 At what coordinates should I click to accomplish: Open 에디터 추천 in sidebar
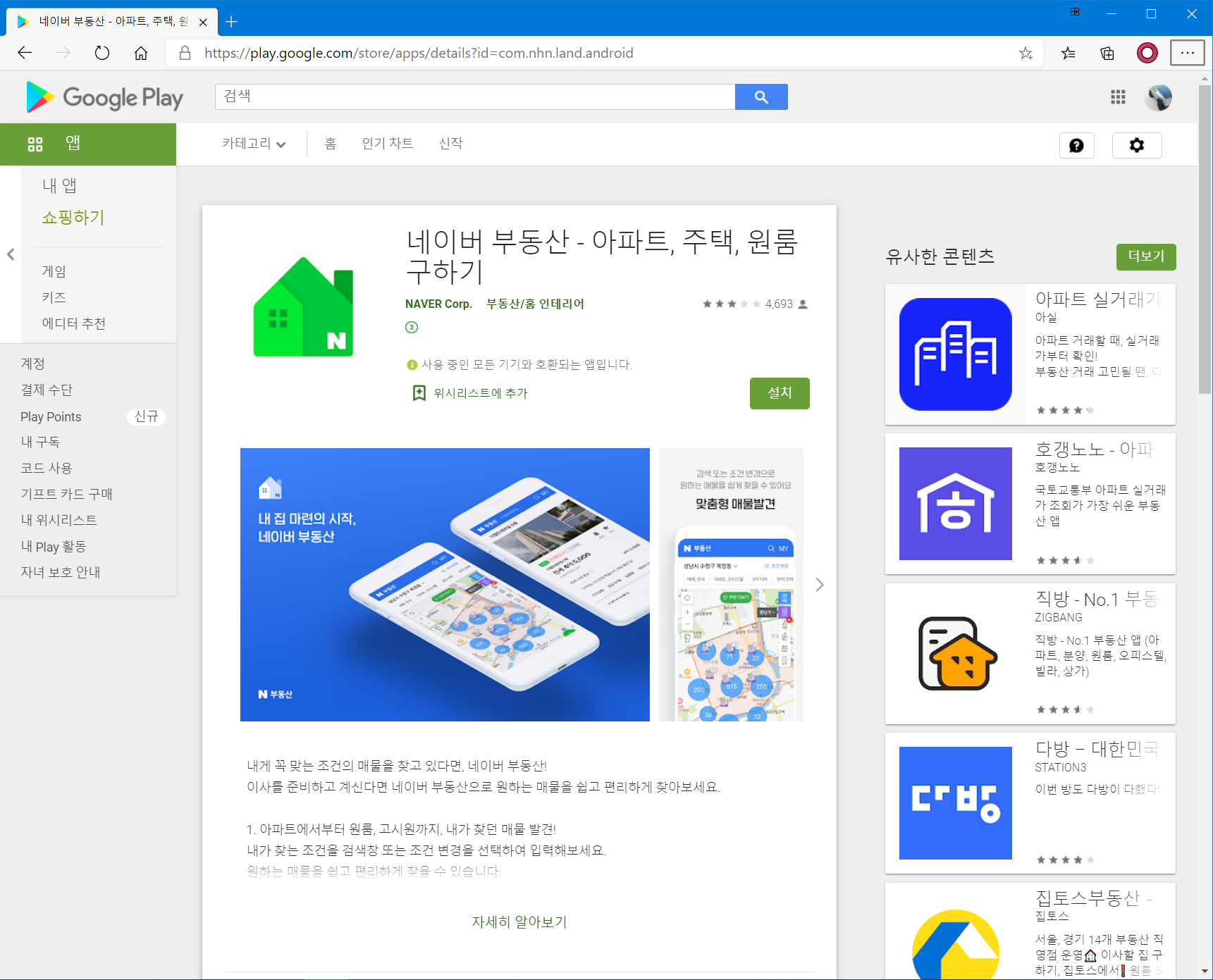(73, 323)
